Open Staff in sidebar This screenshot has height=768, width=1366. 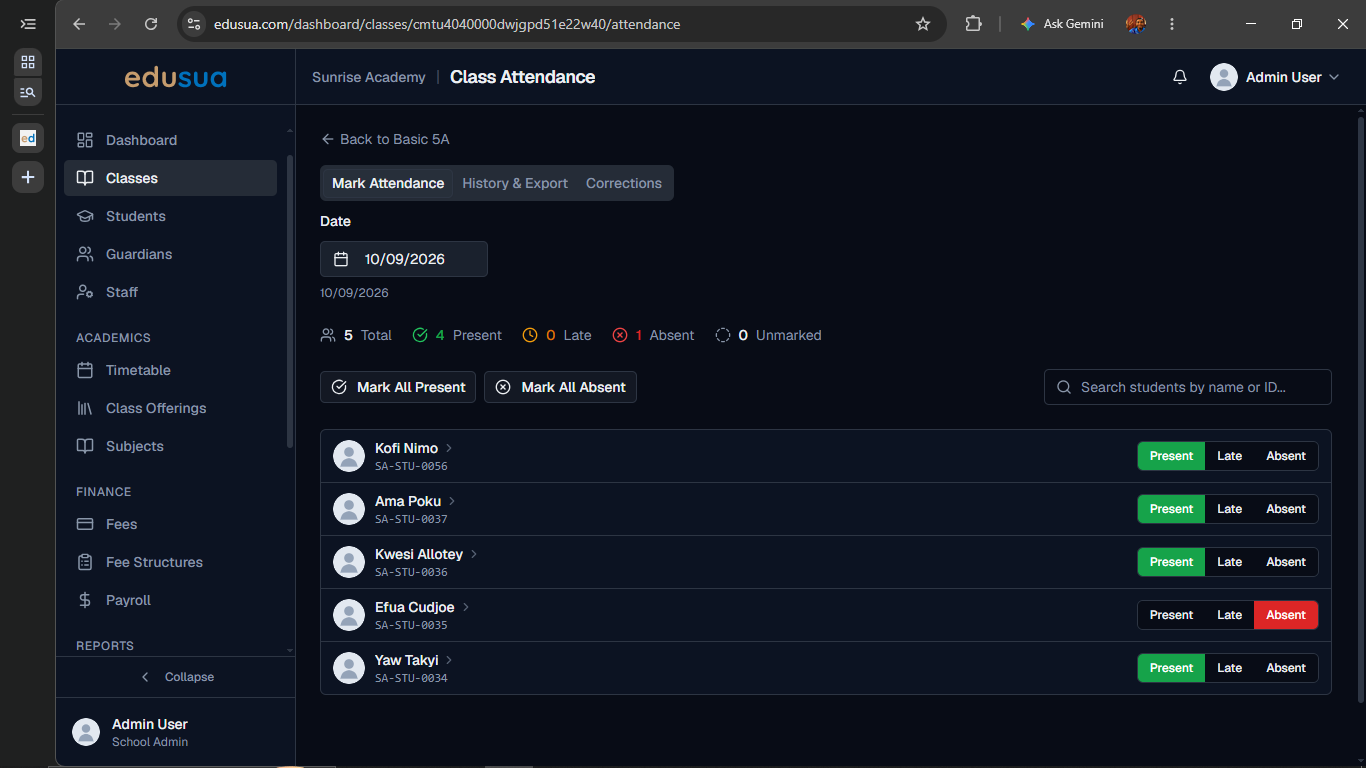click(x=170, y=292)
